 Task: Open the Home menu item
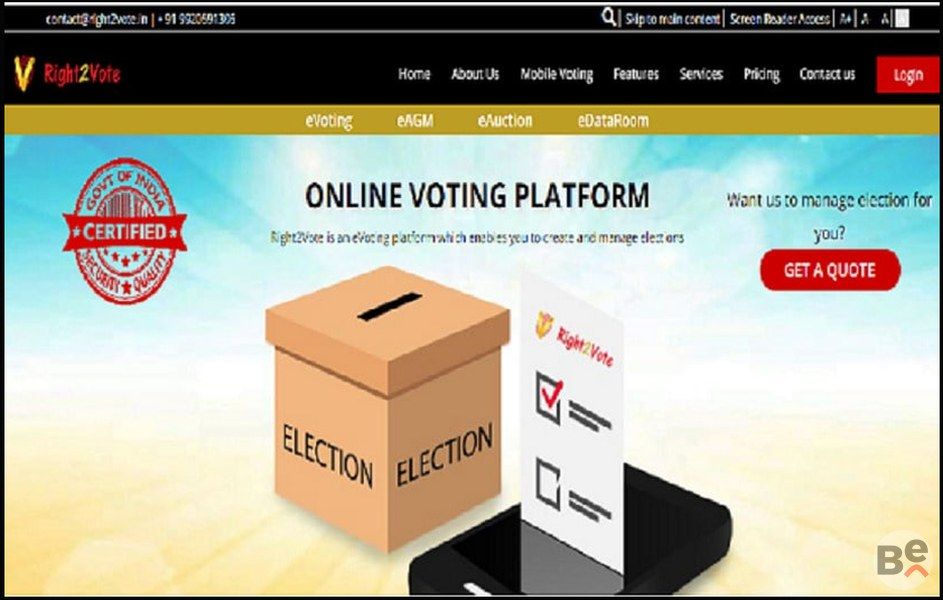[414, 74]
